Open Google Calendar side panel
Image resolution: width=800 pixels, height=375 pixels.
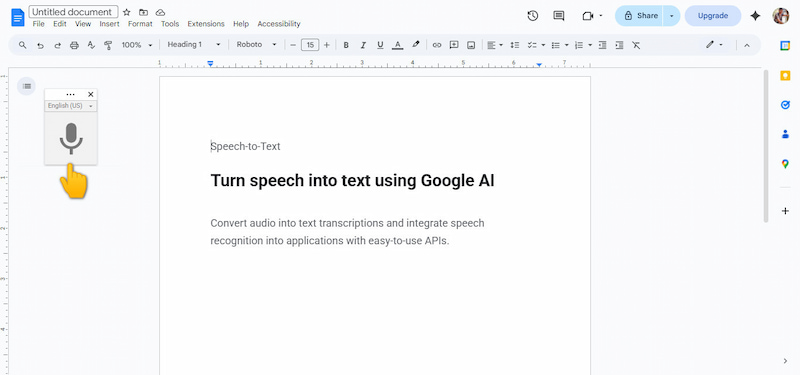[785, 45]
